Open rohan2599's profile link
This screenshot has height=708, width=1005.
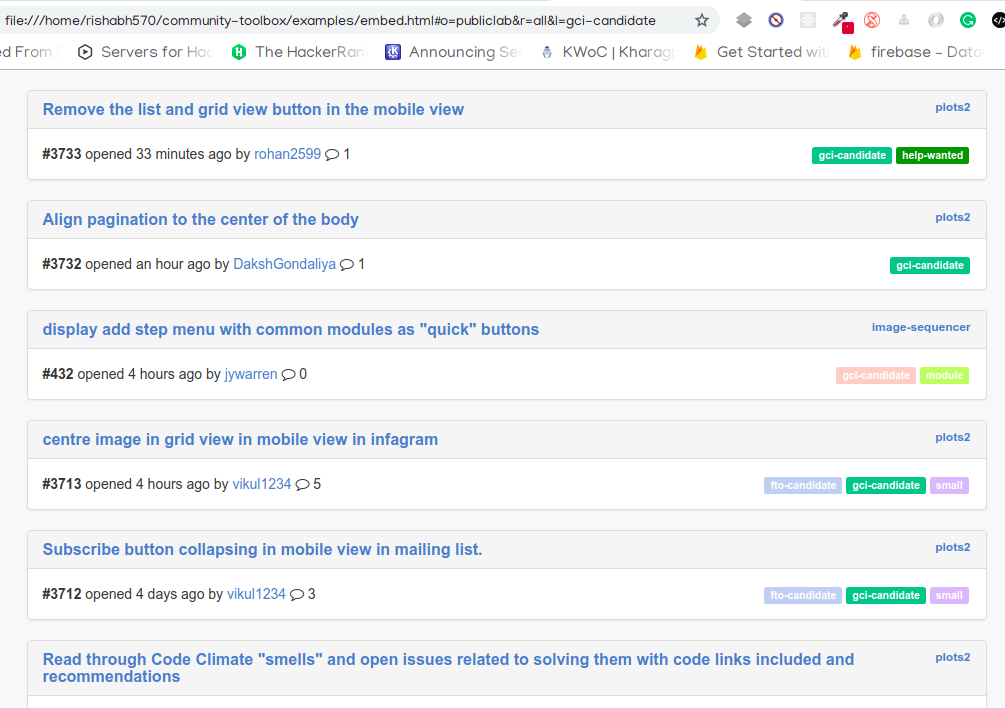click(x=286, y=154)
